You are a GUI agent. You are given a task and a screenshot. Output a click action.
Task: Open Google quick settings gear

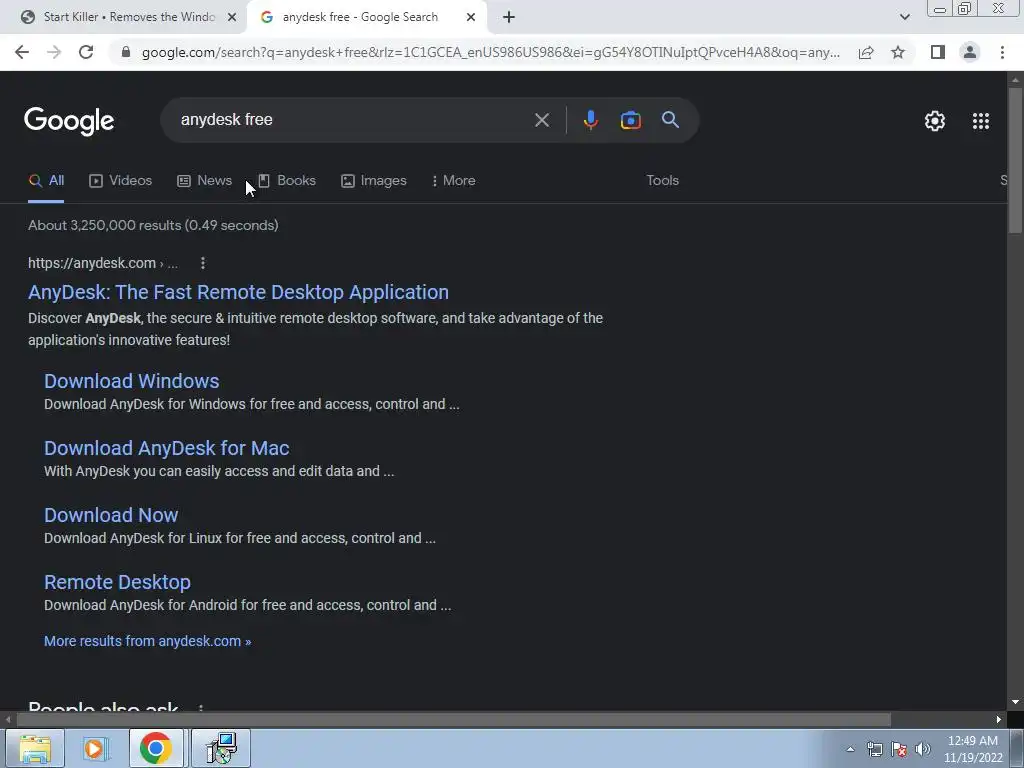[935, 121]
